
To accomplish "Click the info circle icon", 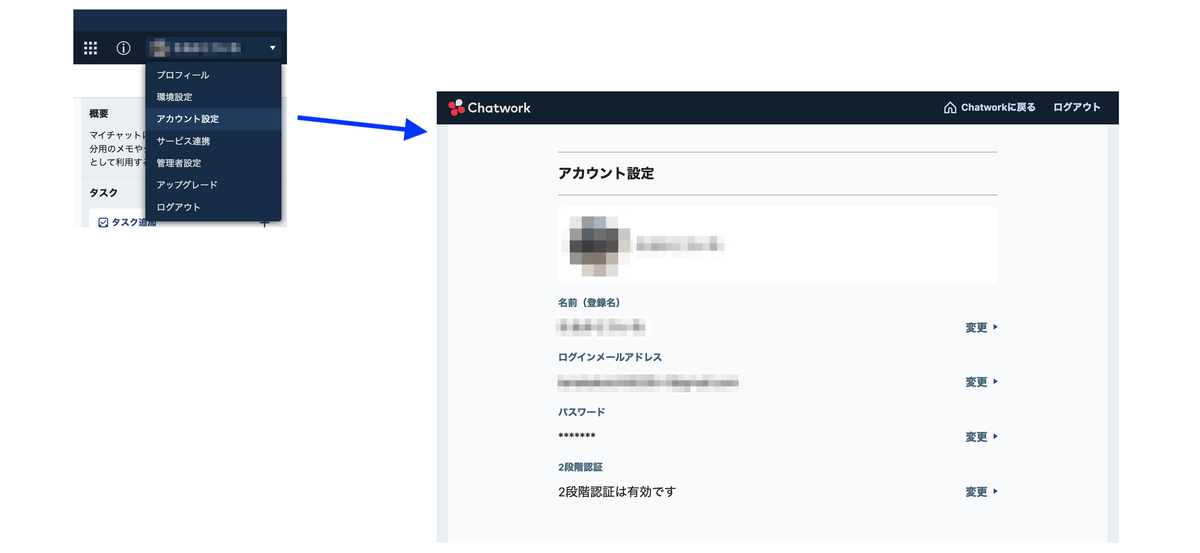I will [123, 48].
